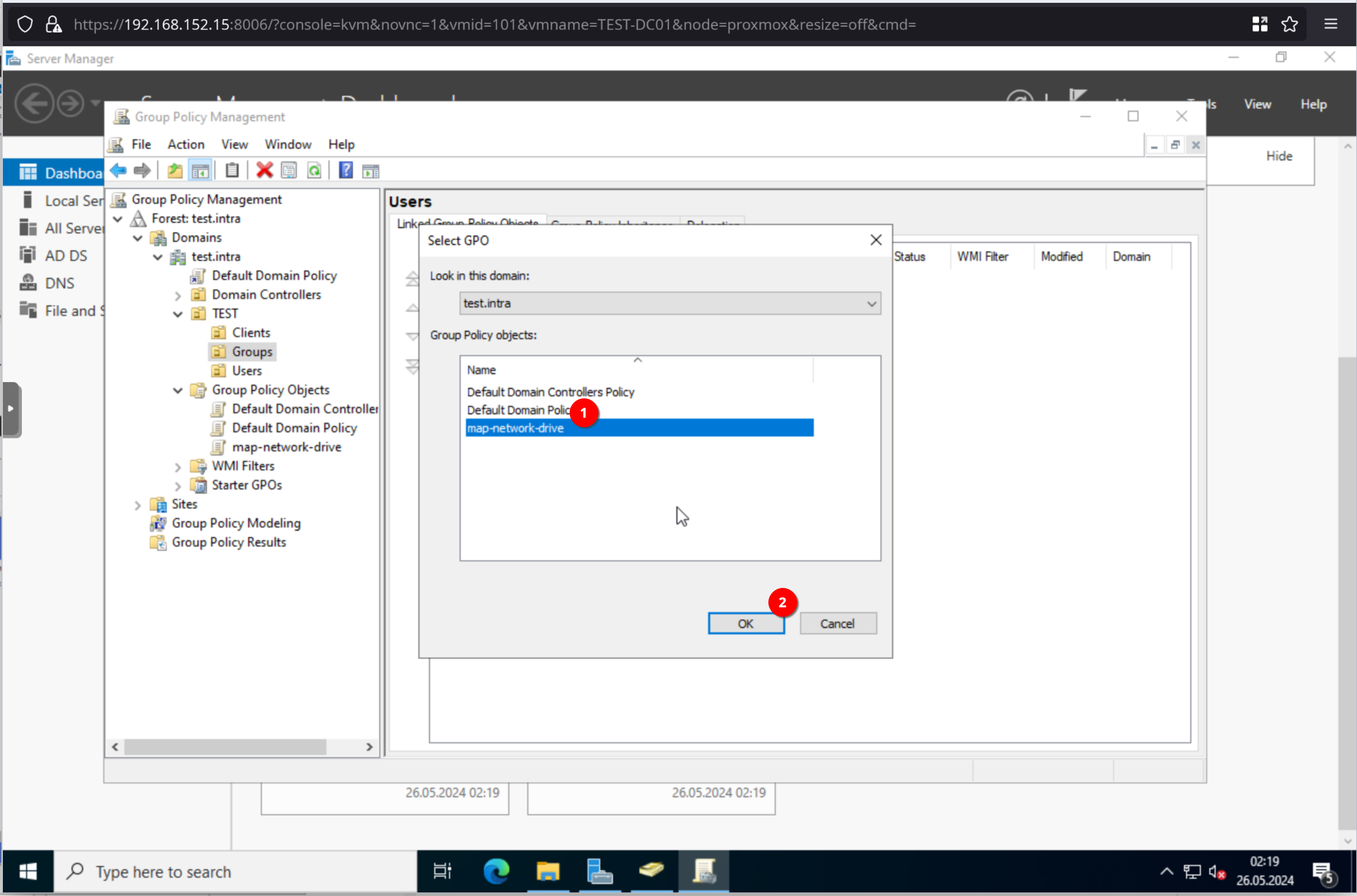Collapse the test.intra domain node
This screenshot has height=896, width=1357.
coord(158,257)
